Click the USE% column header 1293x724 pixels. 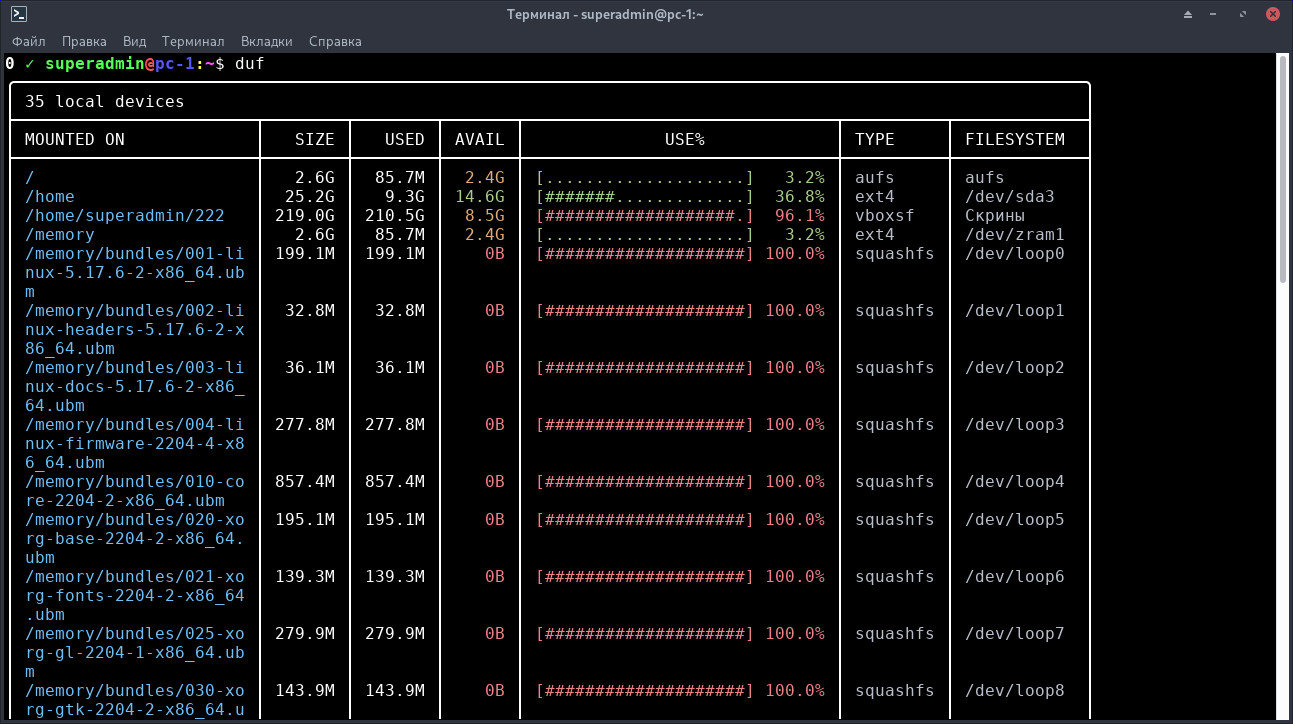(685, 139)
